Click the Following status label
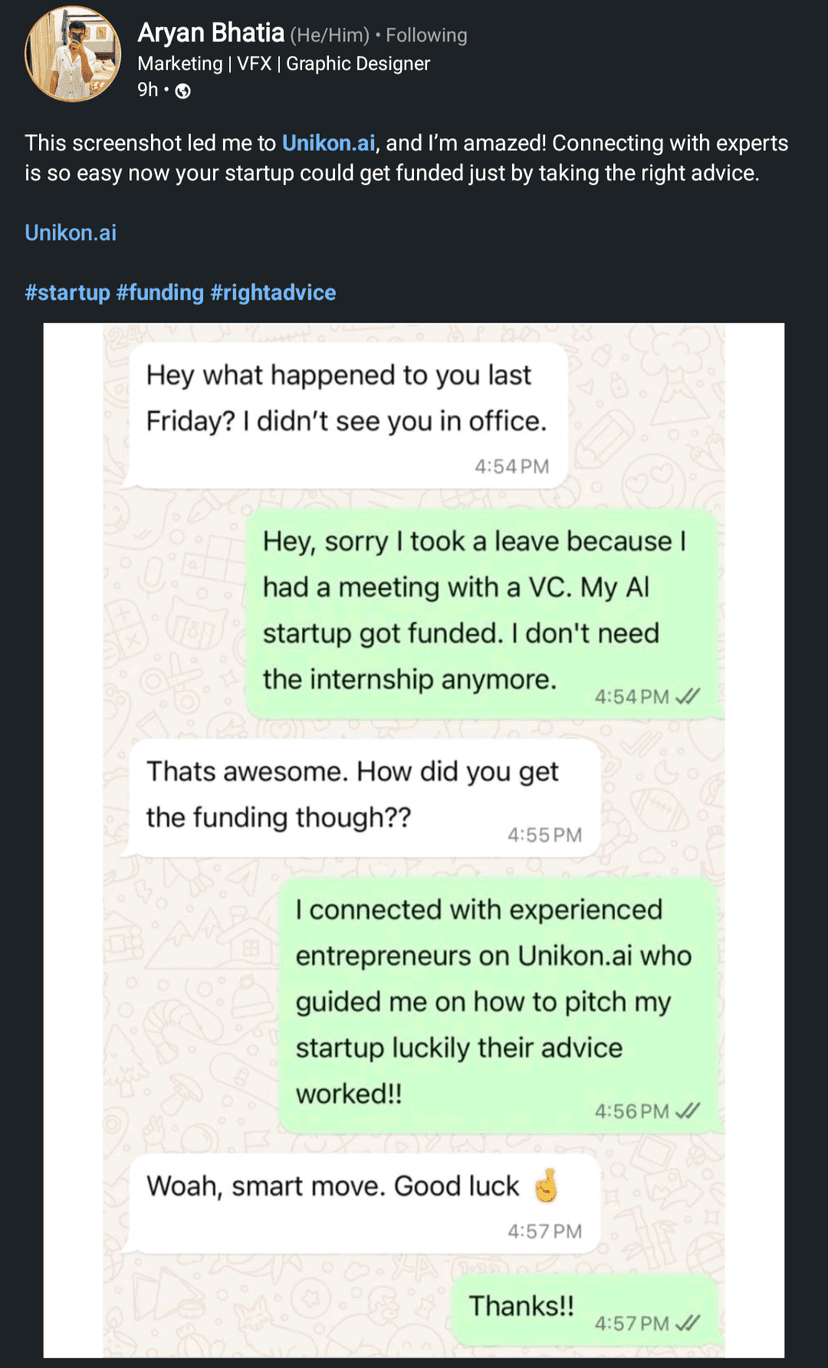This screenshot has width=828, height=1368. click(426, 35)
